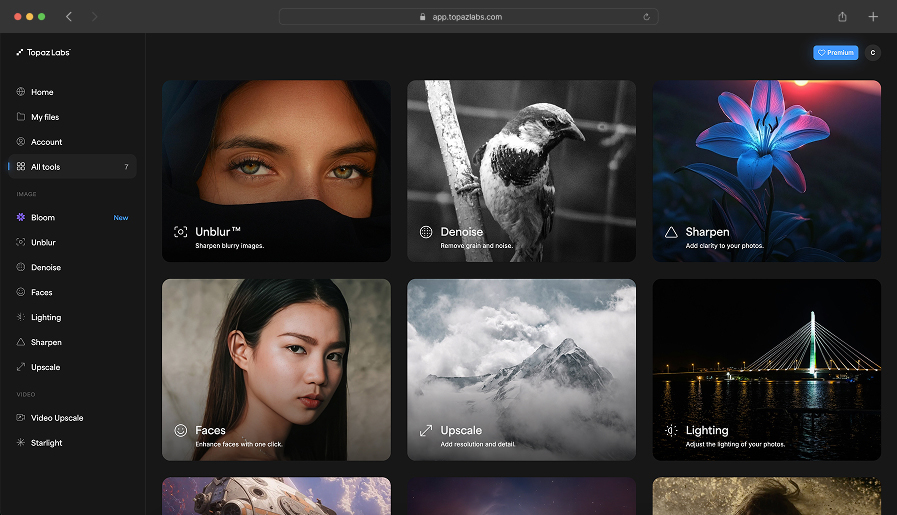Click the All tools grid icon
The height and width of the screenshot is (515, 897).
tap(21, 167)
